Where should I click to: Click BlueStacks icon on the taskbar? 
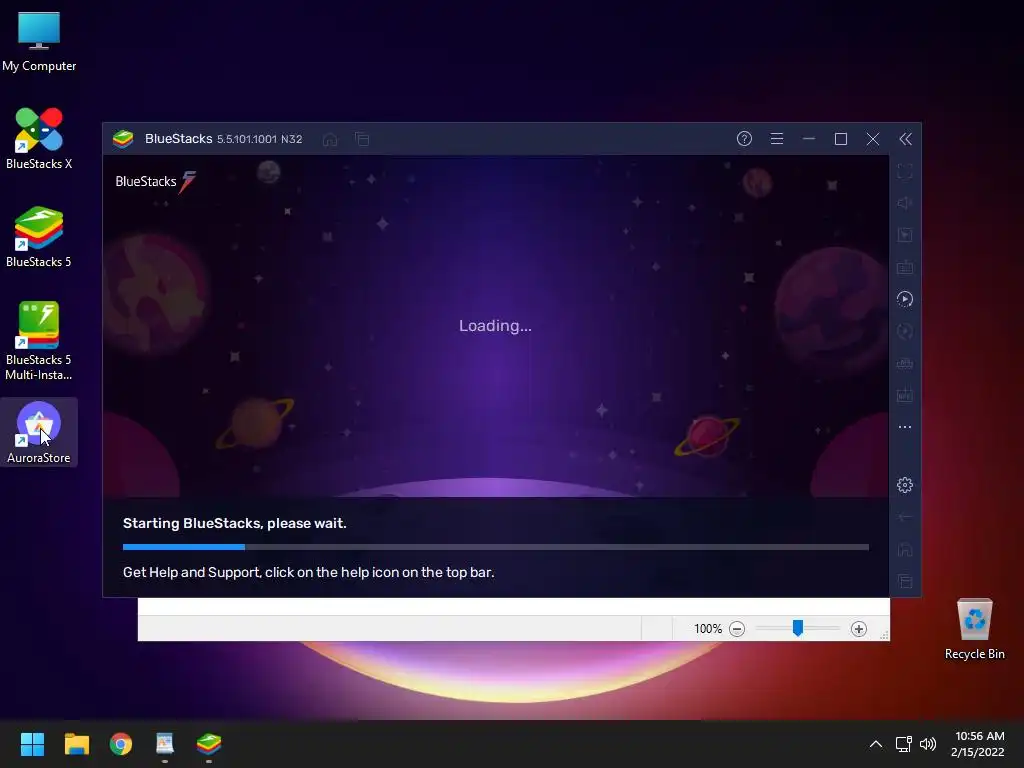pyautogui.click(x=209, y=744)
